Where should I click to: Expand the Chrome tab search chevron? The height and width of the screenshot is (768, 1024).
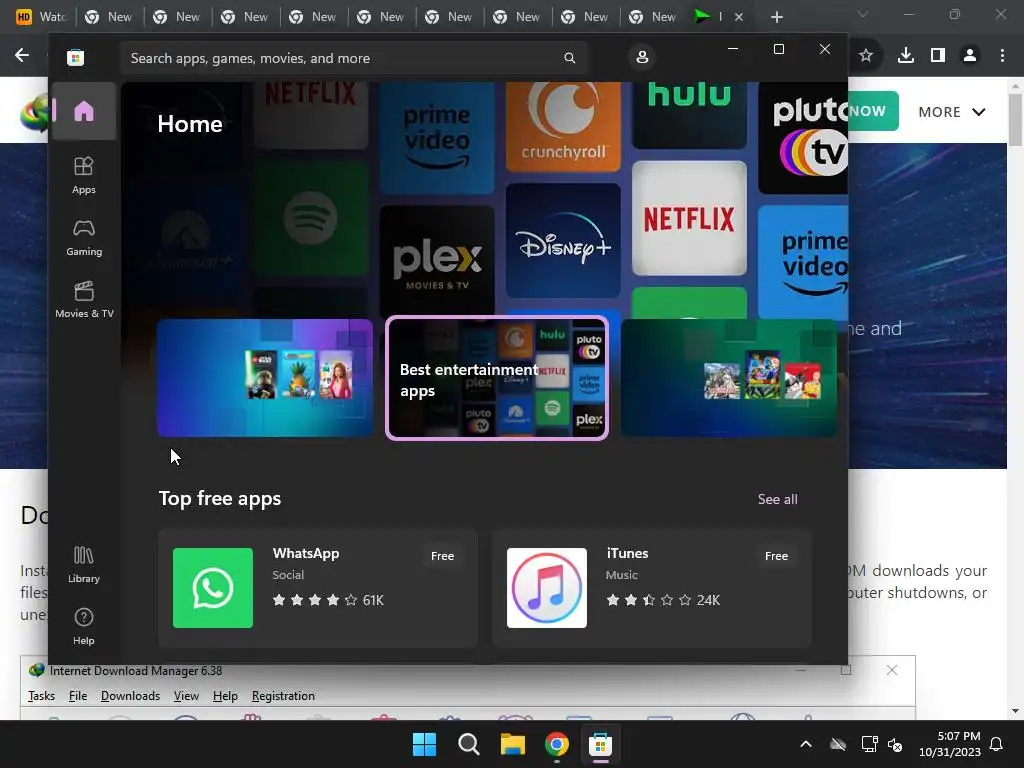(x=863, y=14)
